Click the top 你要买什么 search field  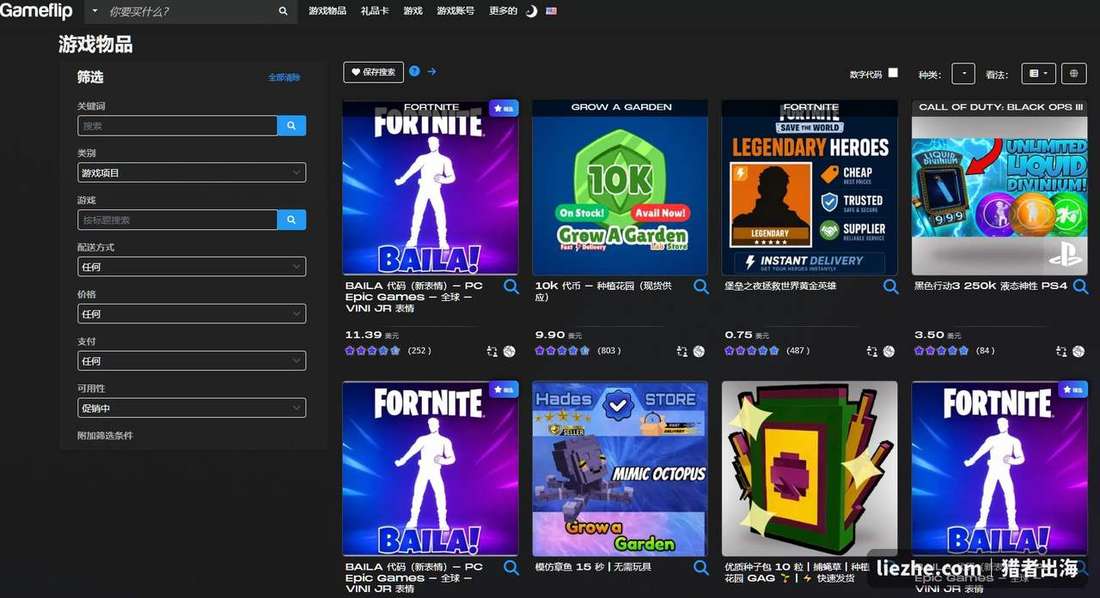(191, 11)
